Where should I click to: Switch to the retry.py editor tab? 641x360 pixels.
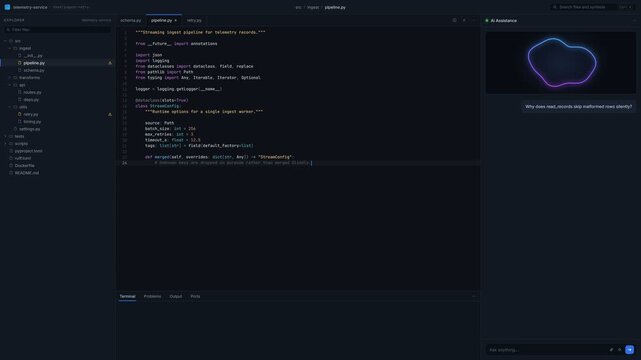[x=194, y=20]
